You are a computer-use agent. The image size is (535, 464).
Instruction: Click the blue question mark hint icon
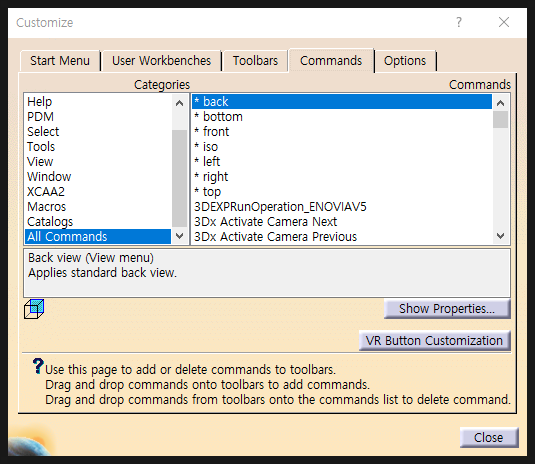(x=38, y=366)
